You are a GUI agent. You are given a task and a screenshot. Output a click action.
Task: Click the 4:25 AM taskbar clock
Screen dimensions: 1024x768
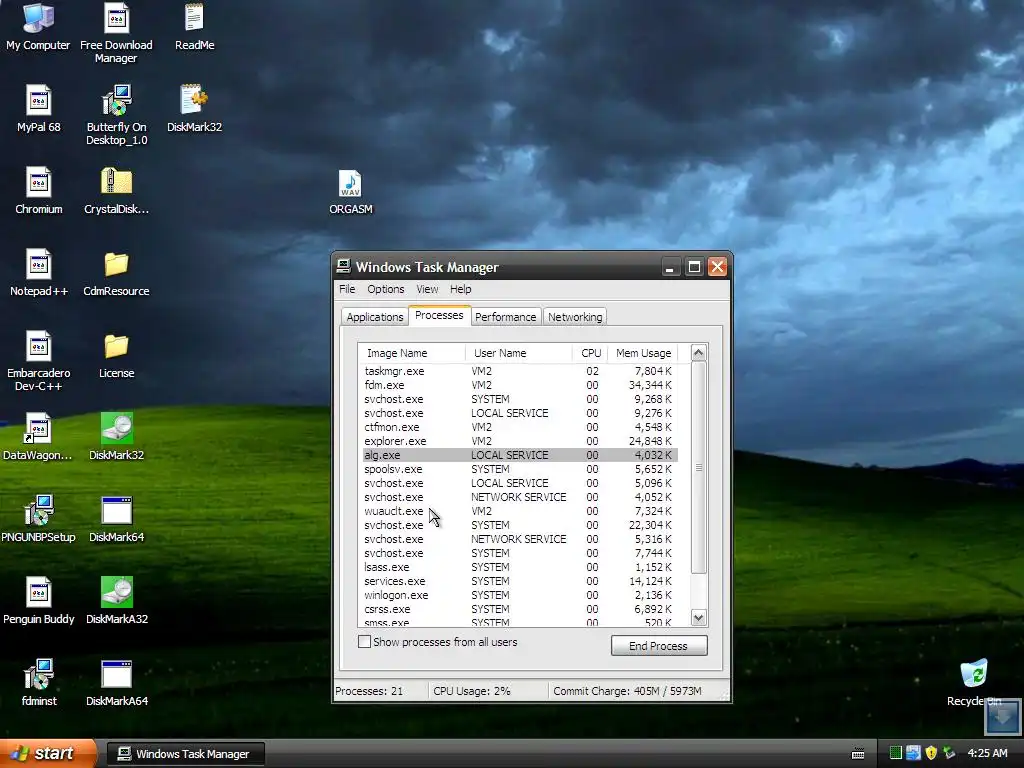pyautogui.click(x=987, y=753)
